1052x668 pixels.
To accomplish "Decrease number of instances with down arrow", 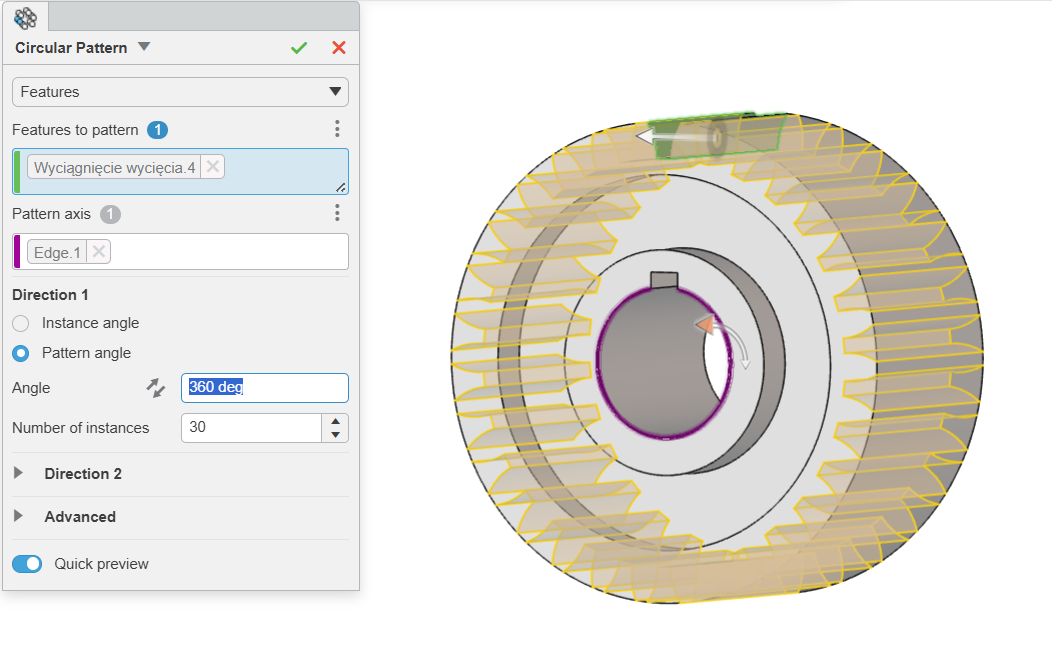I will click(335, 435).
